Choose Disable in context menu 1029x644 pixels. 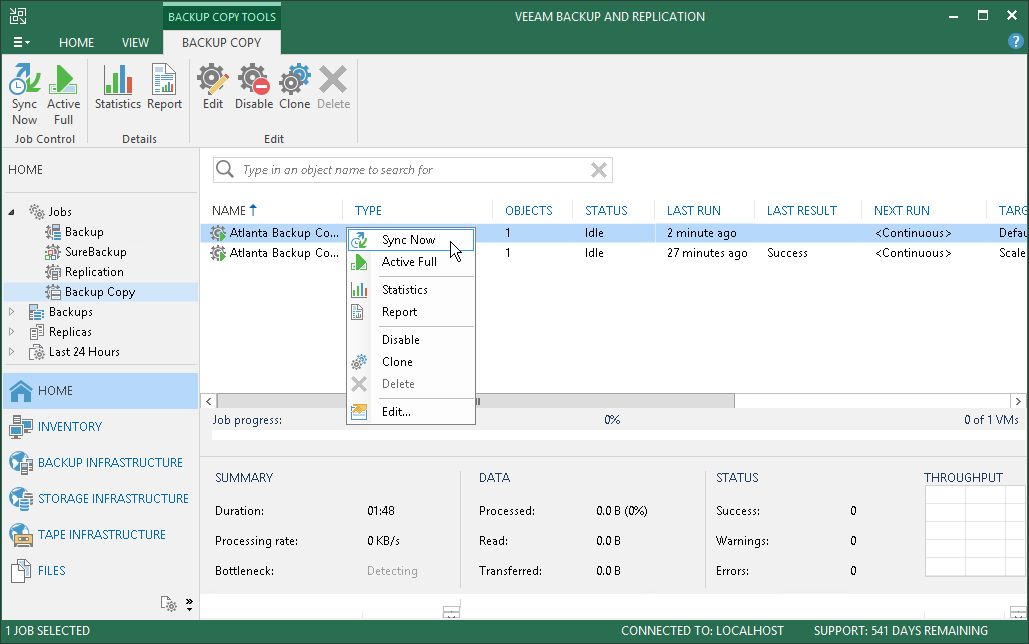[410, 339]
